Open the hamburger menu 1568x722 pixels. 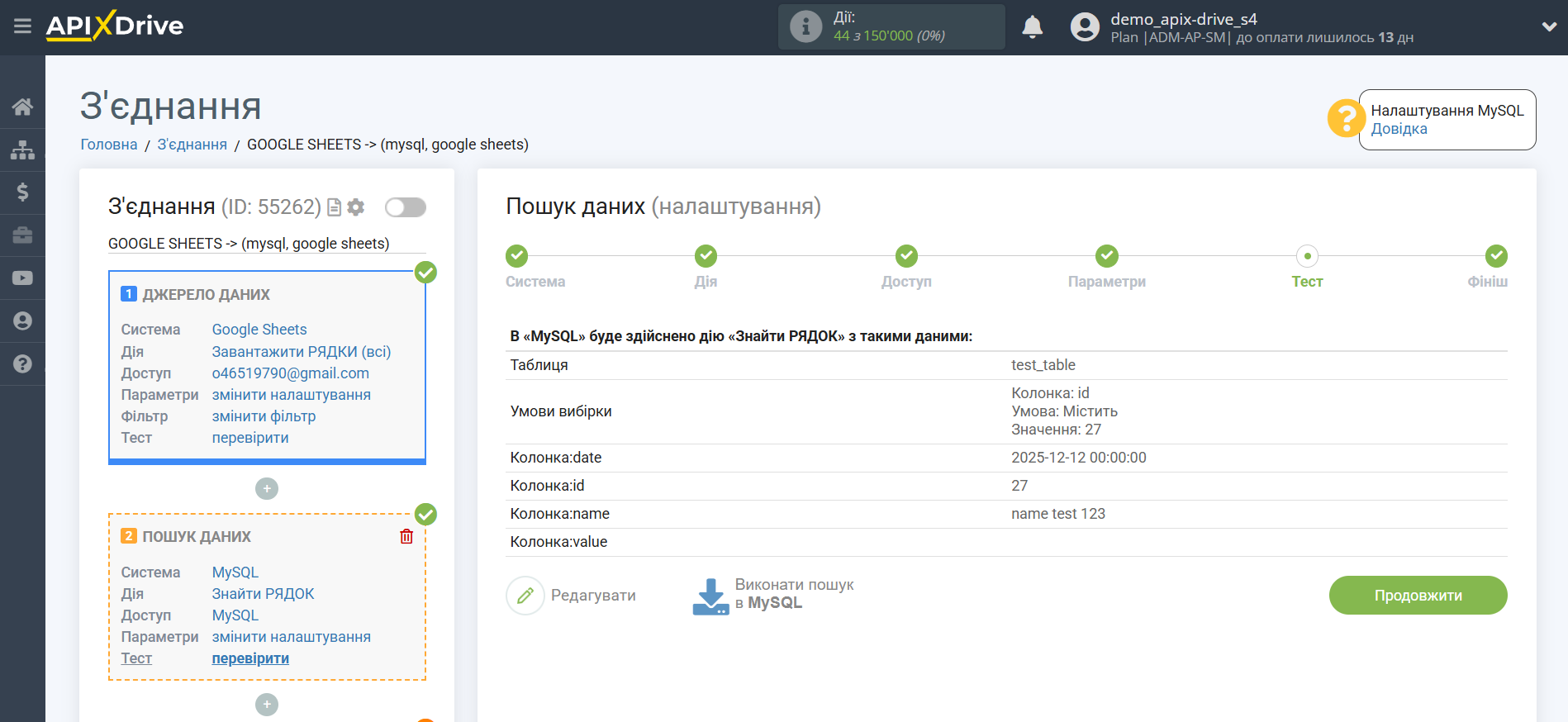coord(22,26)
